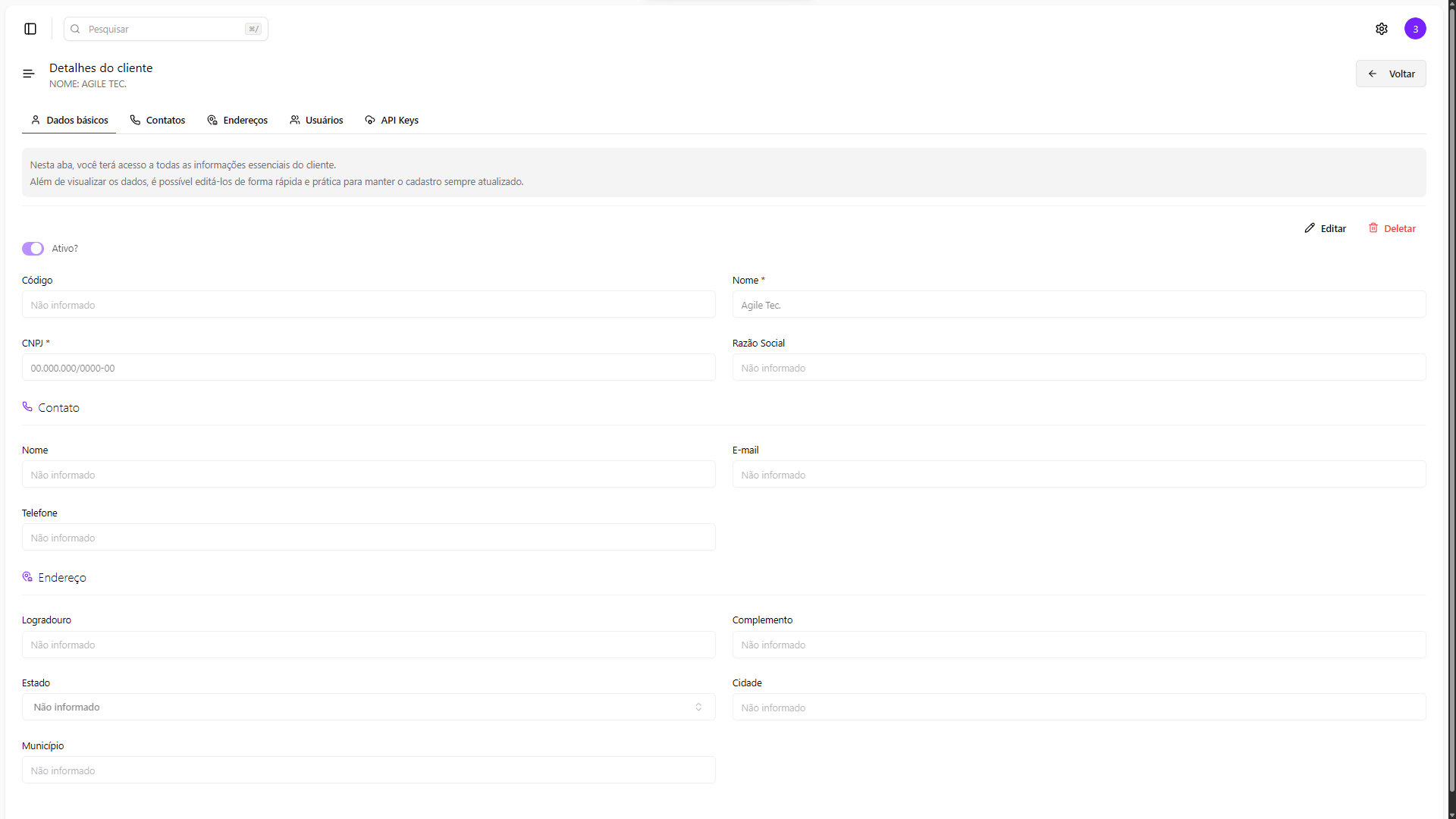Click the location icon by Endereço heading

pyautogui.click(x=27, y=577)
